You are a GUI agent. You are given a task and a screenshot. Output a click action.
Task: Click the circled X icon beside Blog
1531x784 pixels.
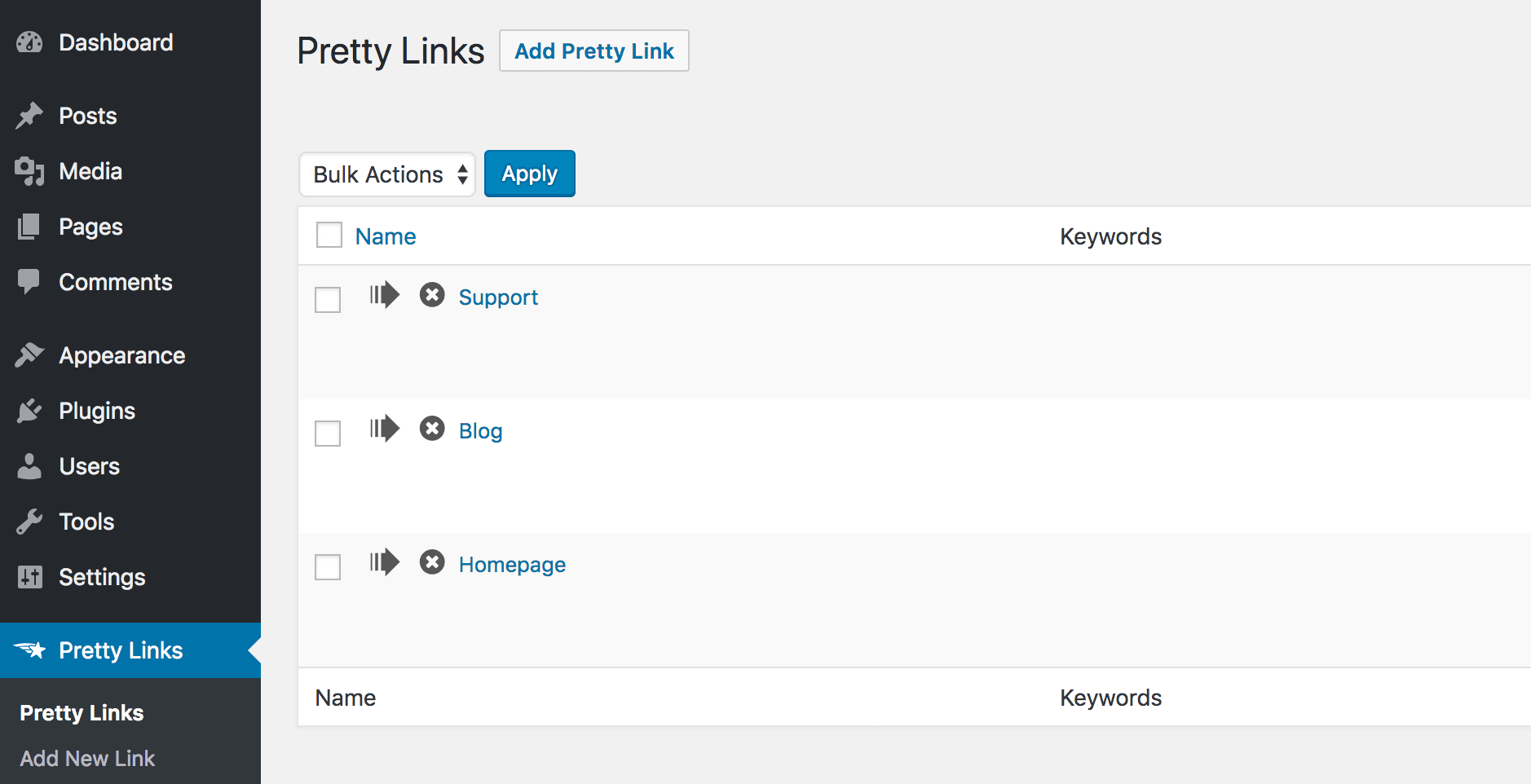pyautogui.click(x=432, y=429)
